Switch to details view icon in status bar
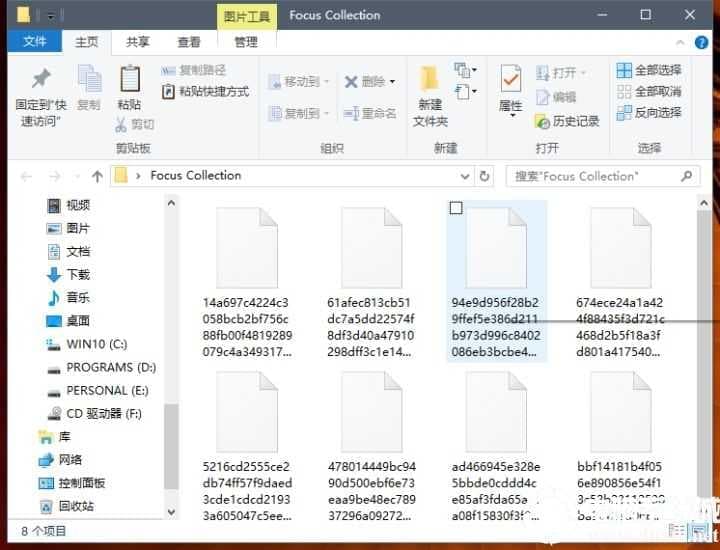 pos(677,531)
